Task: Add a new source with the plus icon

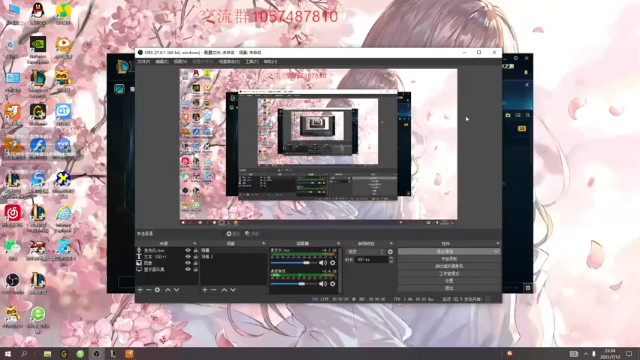Action: click(x=140, y=290)
